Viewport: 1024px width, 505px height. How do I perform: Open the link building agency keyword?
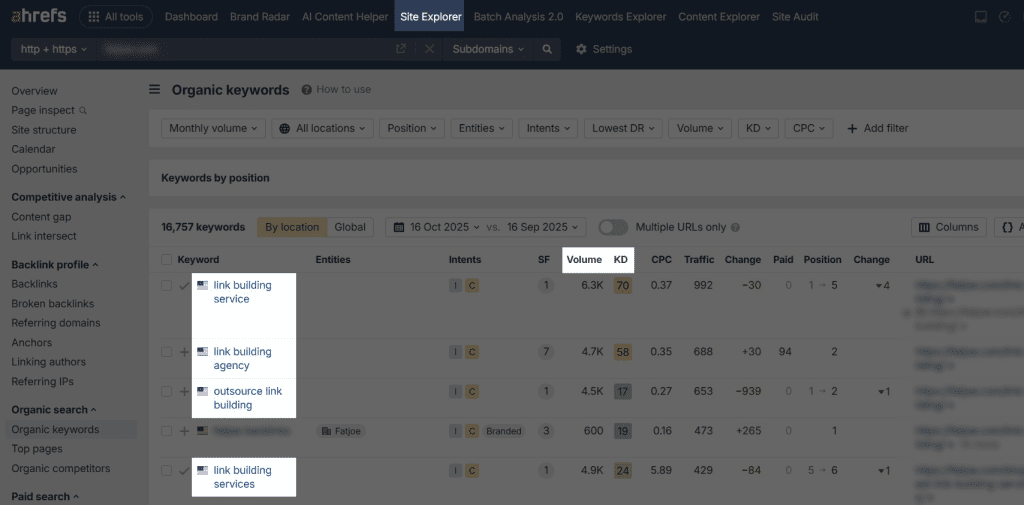[242, 359]
